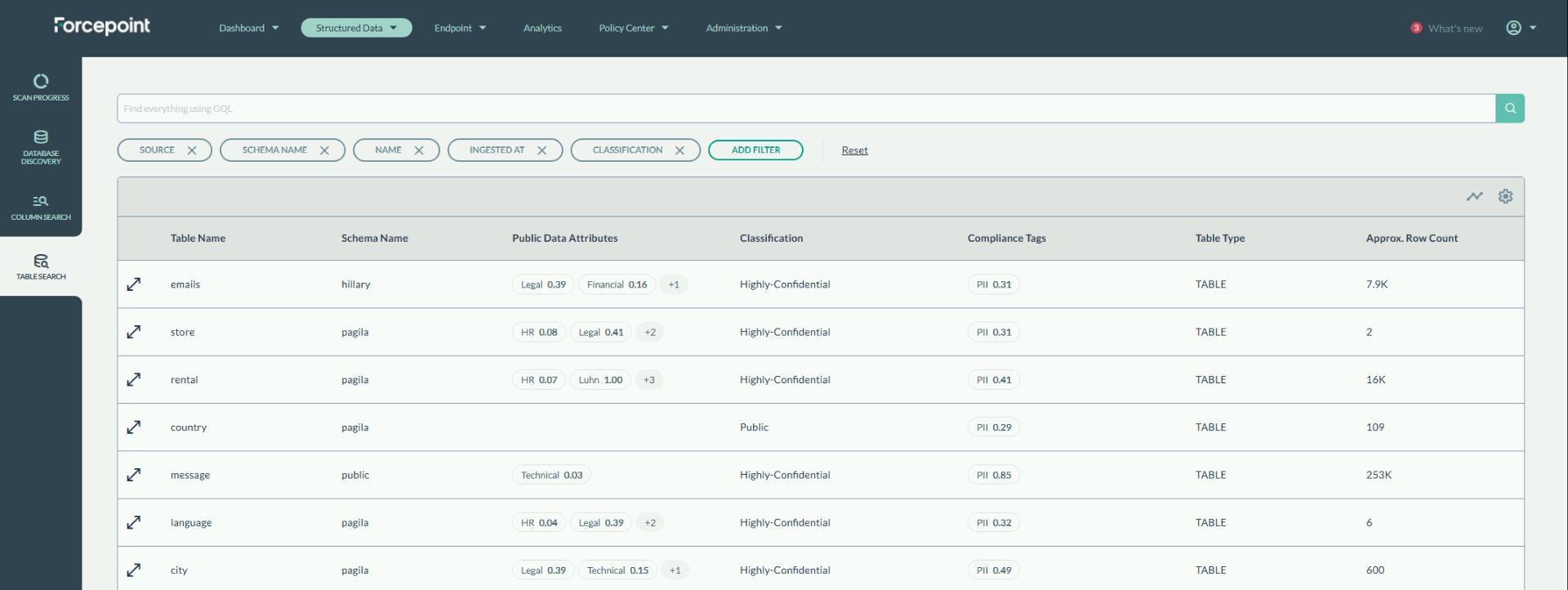
Task: Open the Scan Progress sidebar icon
Action: (41, 87)
